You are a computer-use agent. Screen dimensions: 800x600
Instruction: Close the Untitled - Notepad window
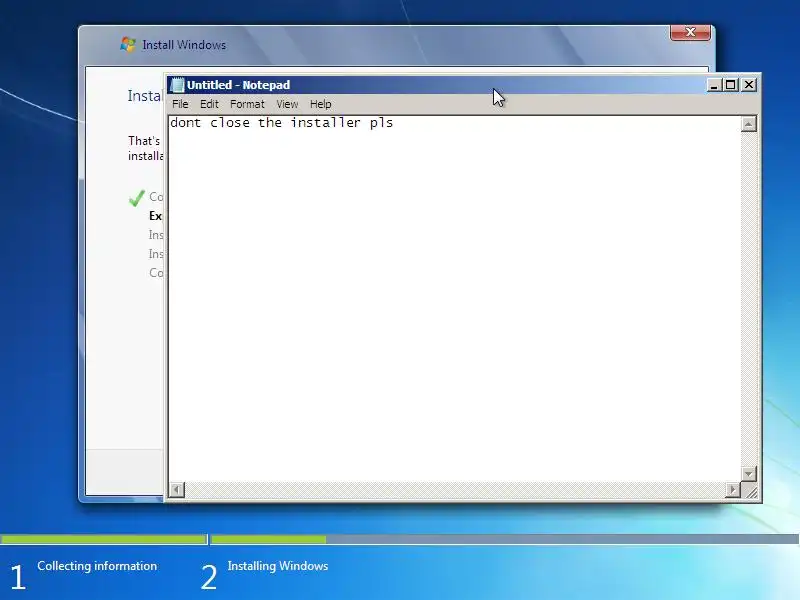point(748,85)
